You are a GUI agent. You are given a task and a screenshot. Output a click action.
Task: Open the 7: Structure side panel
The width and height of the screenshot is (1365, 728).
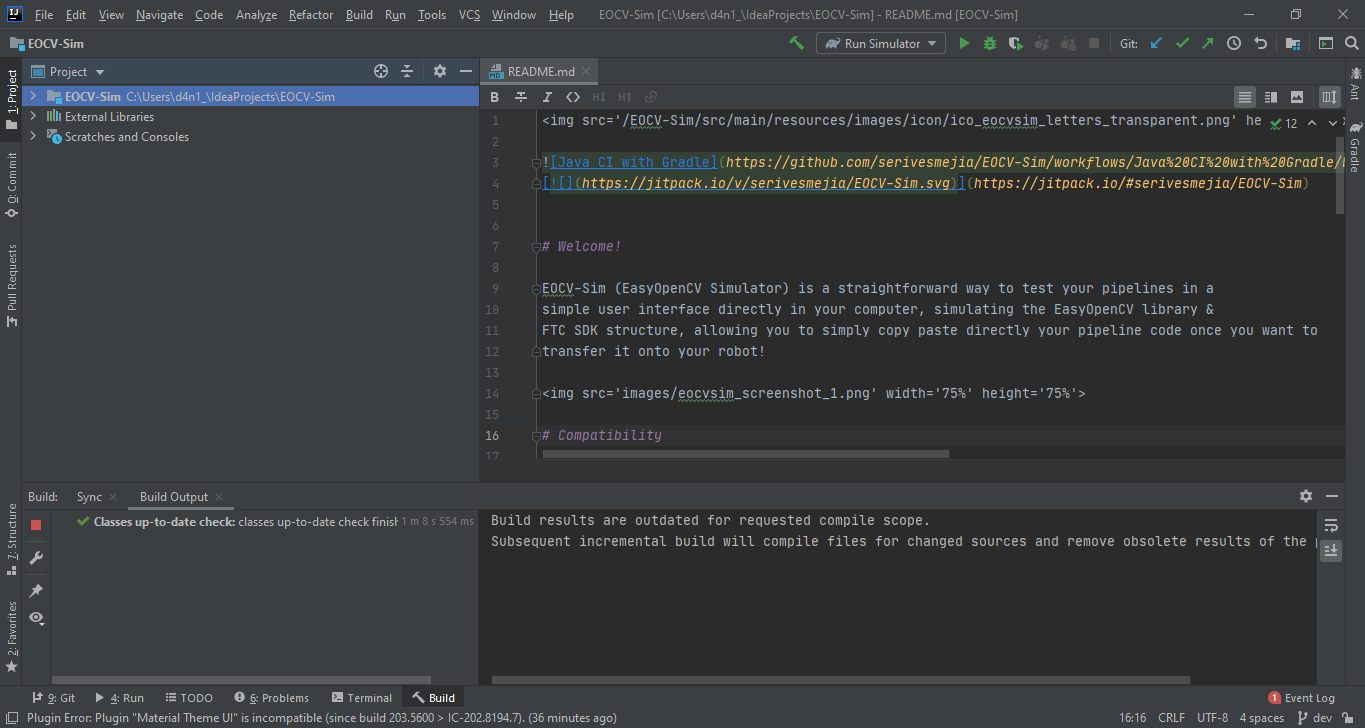click(11, 540)
